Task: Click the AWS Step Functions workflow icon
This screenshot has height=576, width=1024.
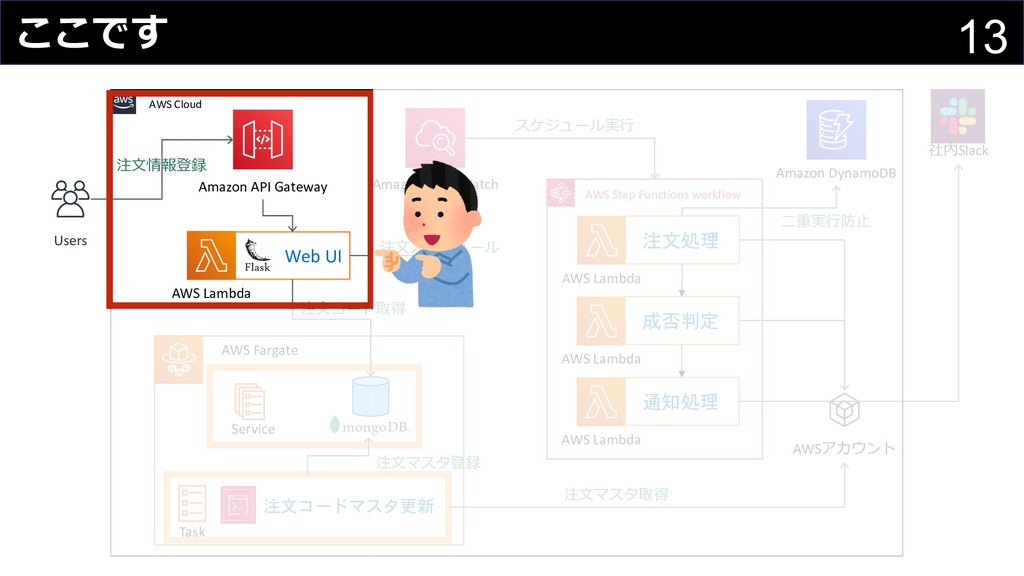Action: [560, 193]
